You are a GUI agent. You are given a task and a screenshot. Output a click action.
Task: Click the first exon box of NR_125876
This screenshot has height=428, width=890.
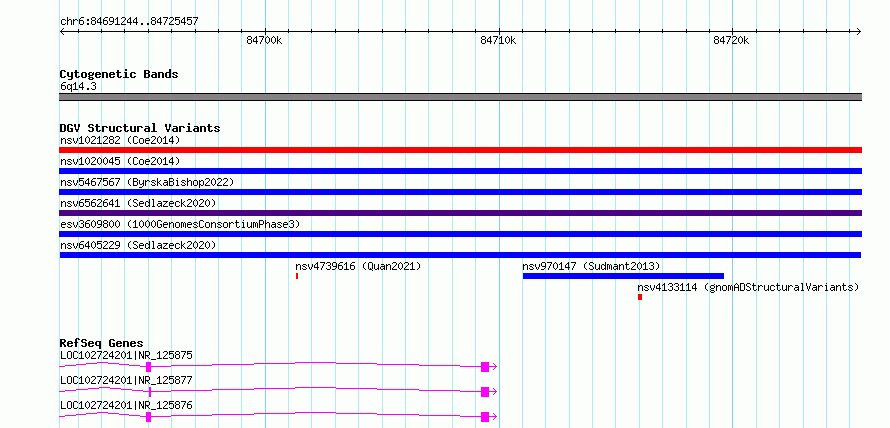coord(149,417)
